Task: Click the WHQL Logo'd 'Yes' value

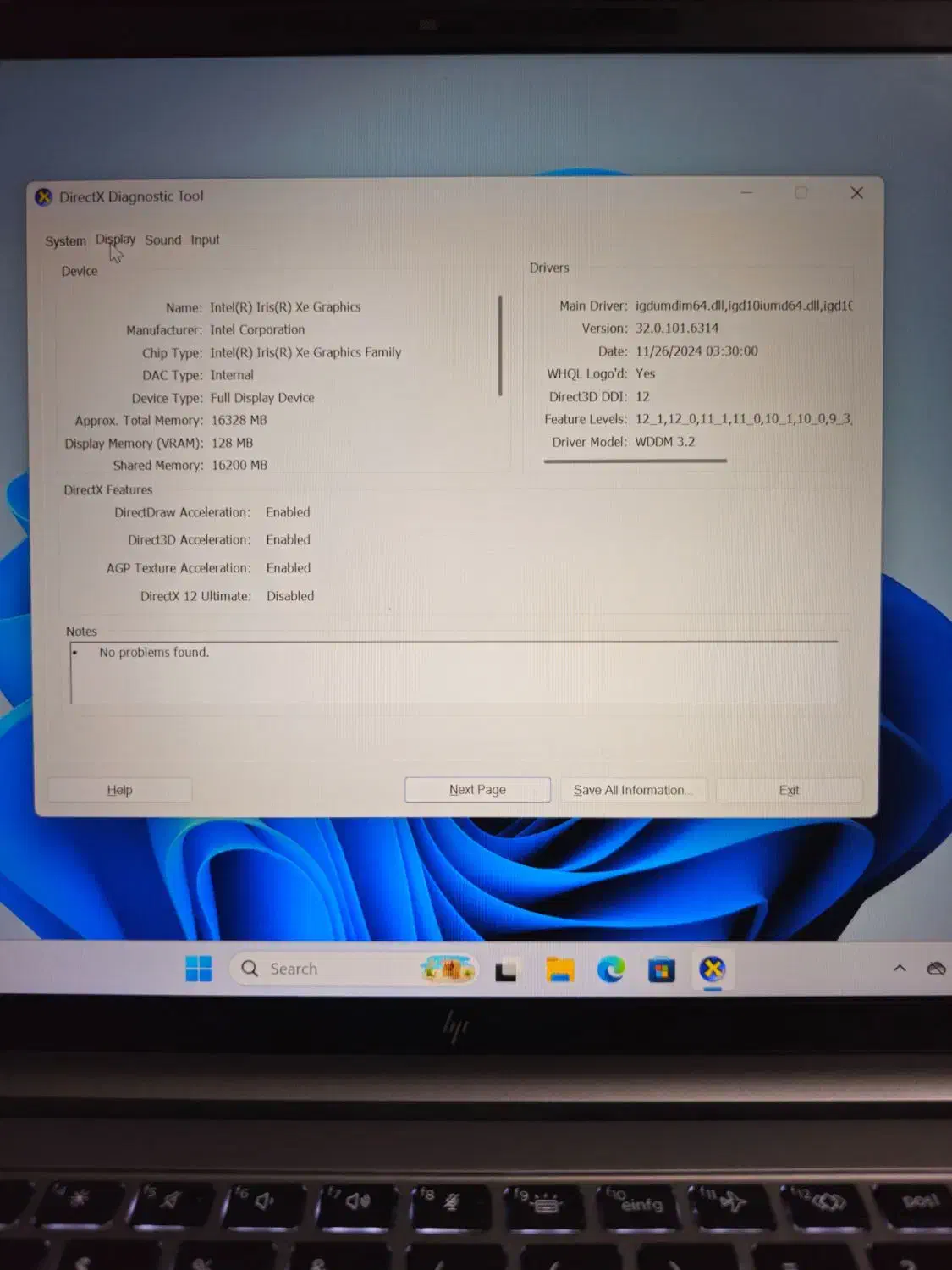Action: 645,373
